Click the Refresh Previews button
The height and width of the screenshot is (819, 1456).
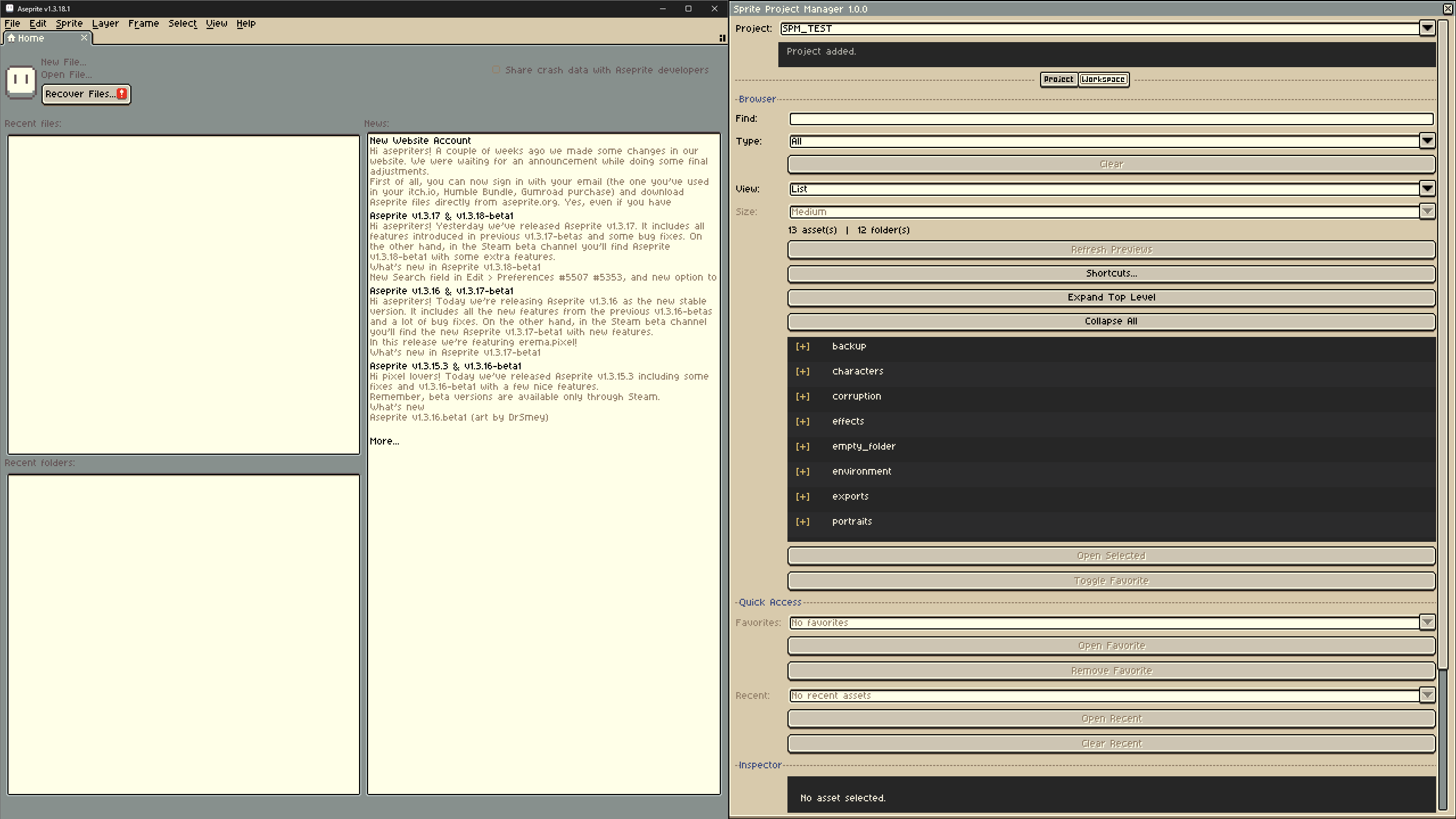1111,250
